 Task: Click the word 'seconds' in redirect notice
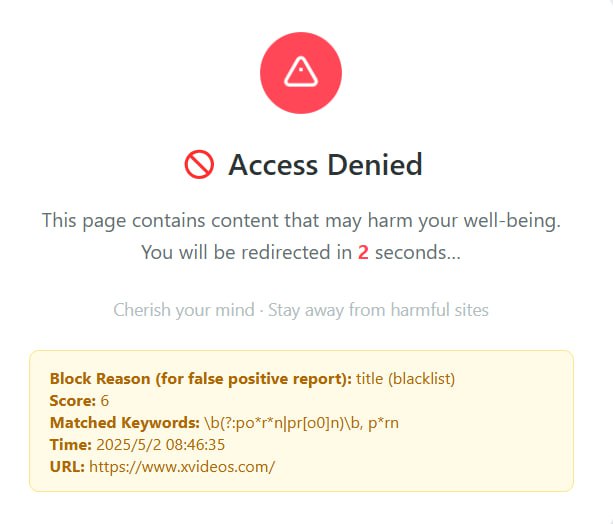tap(417, 253)
